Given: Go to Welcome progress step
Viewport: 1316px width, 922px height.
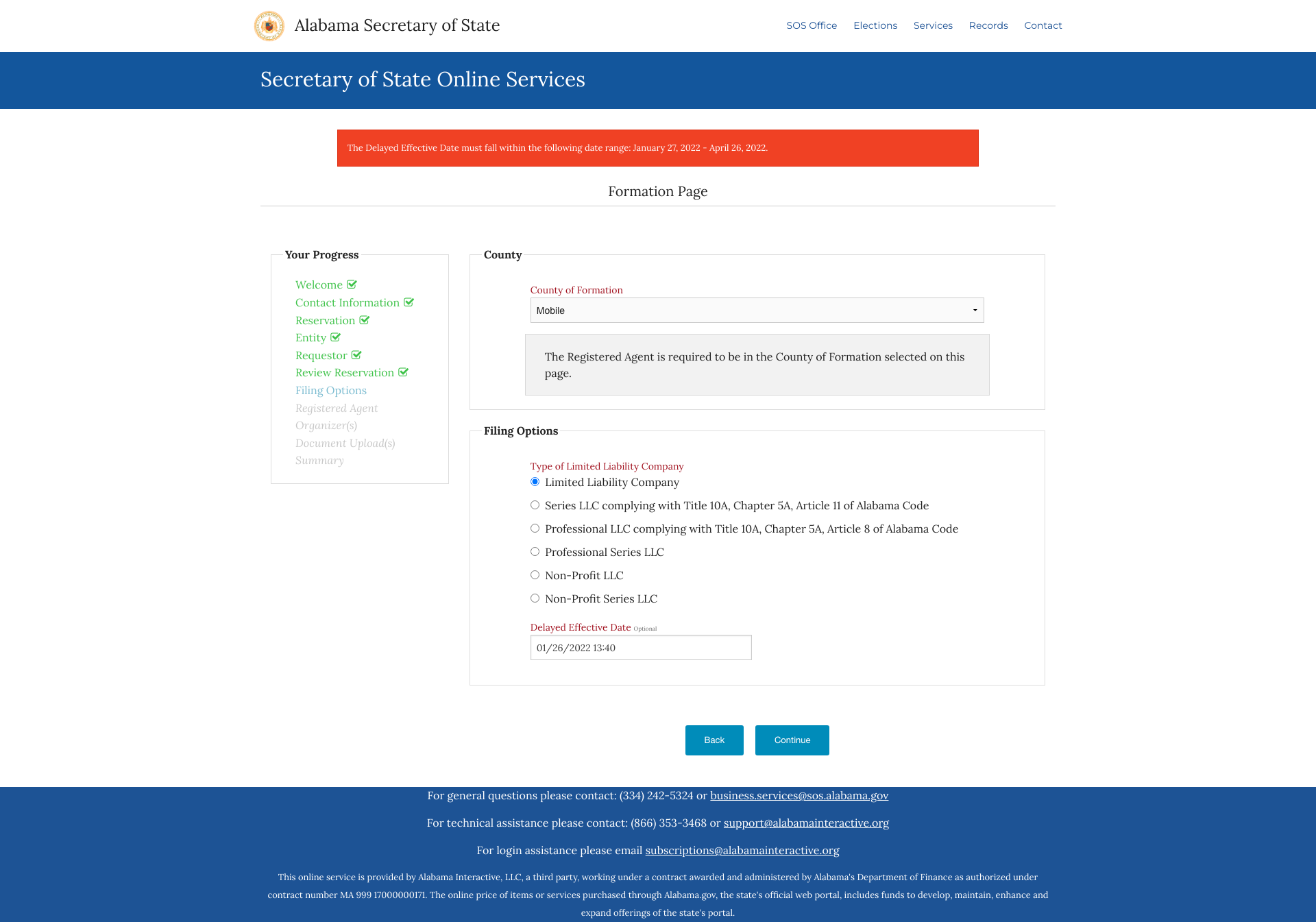Looking at the screenshot, I should point(319,284).
